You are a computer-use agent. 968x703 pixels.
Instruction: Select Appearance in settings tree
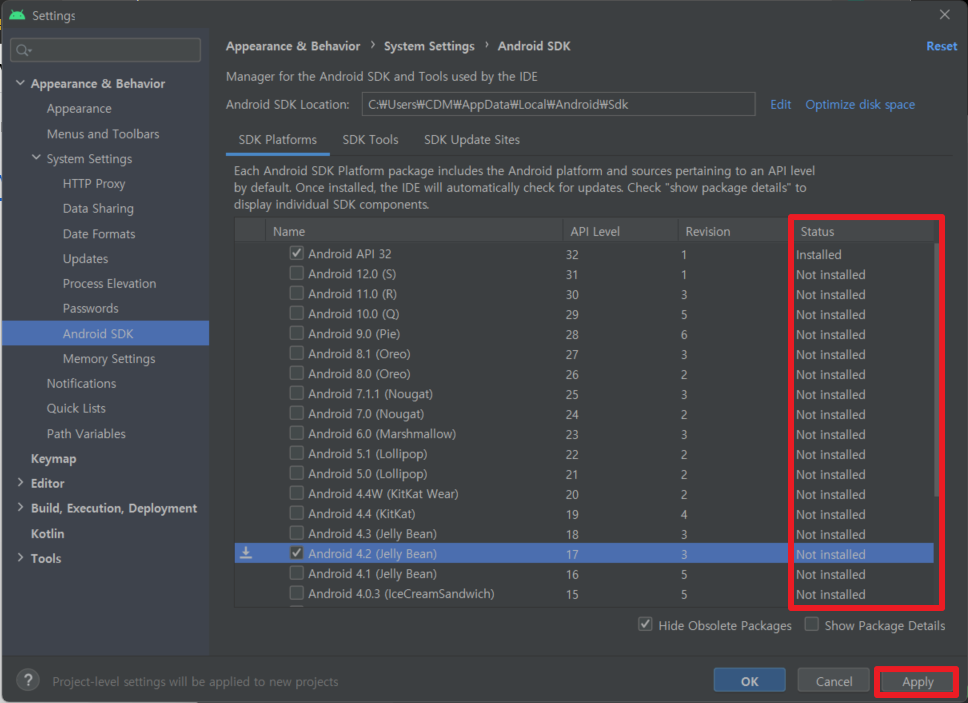click(x=79, y=108)
